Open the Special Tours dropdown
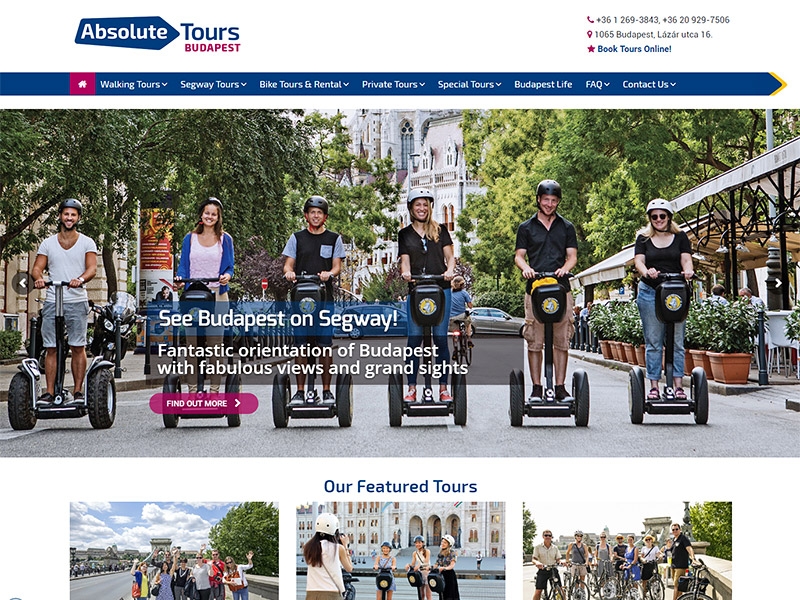 (x=469, y=84)
